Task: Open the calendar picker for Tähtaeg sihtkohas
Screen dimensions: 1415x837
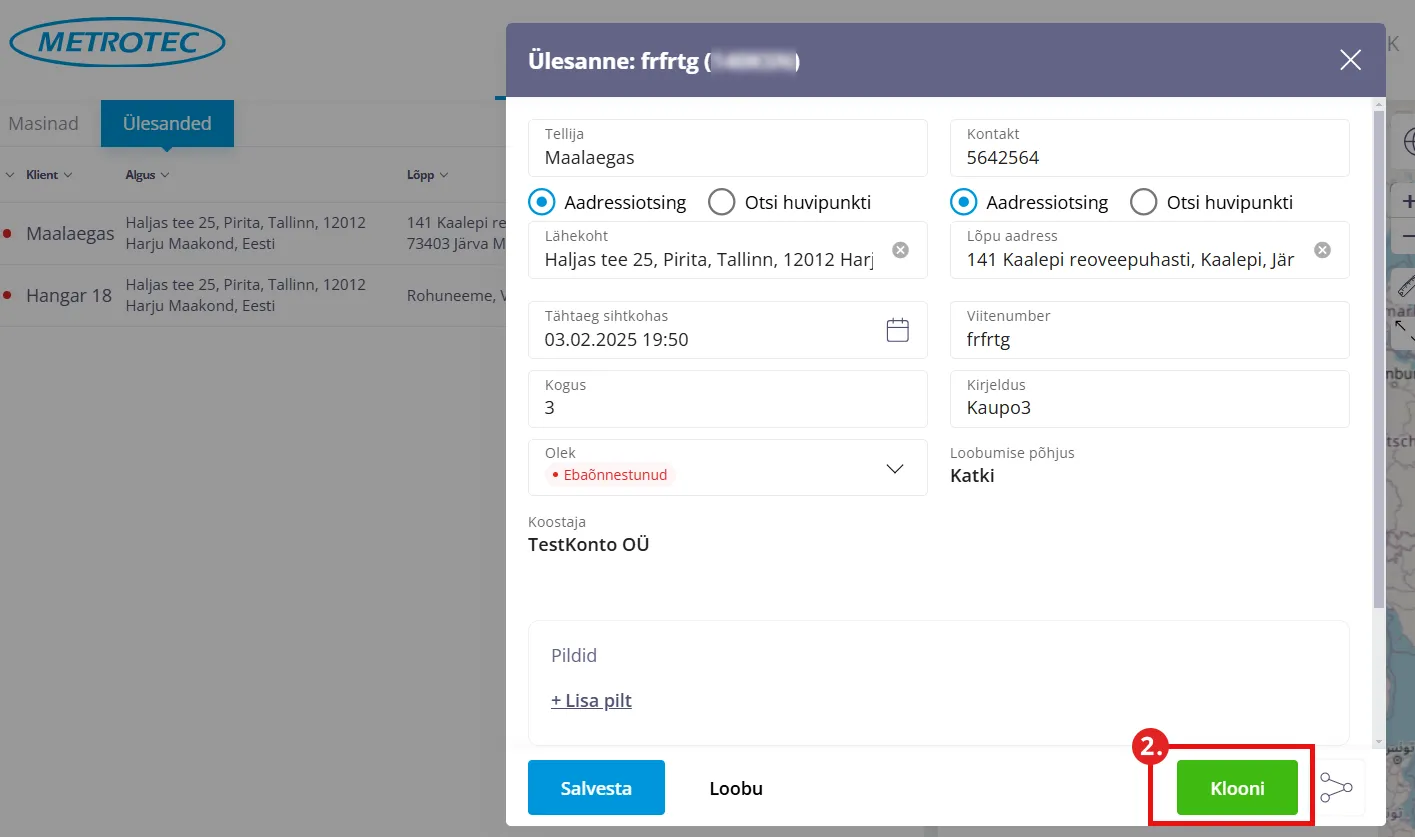Action: pos(898,330)
